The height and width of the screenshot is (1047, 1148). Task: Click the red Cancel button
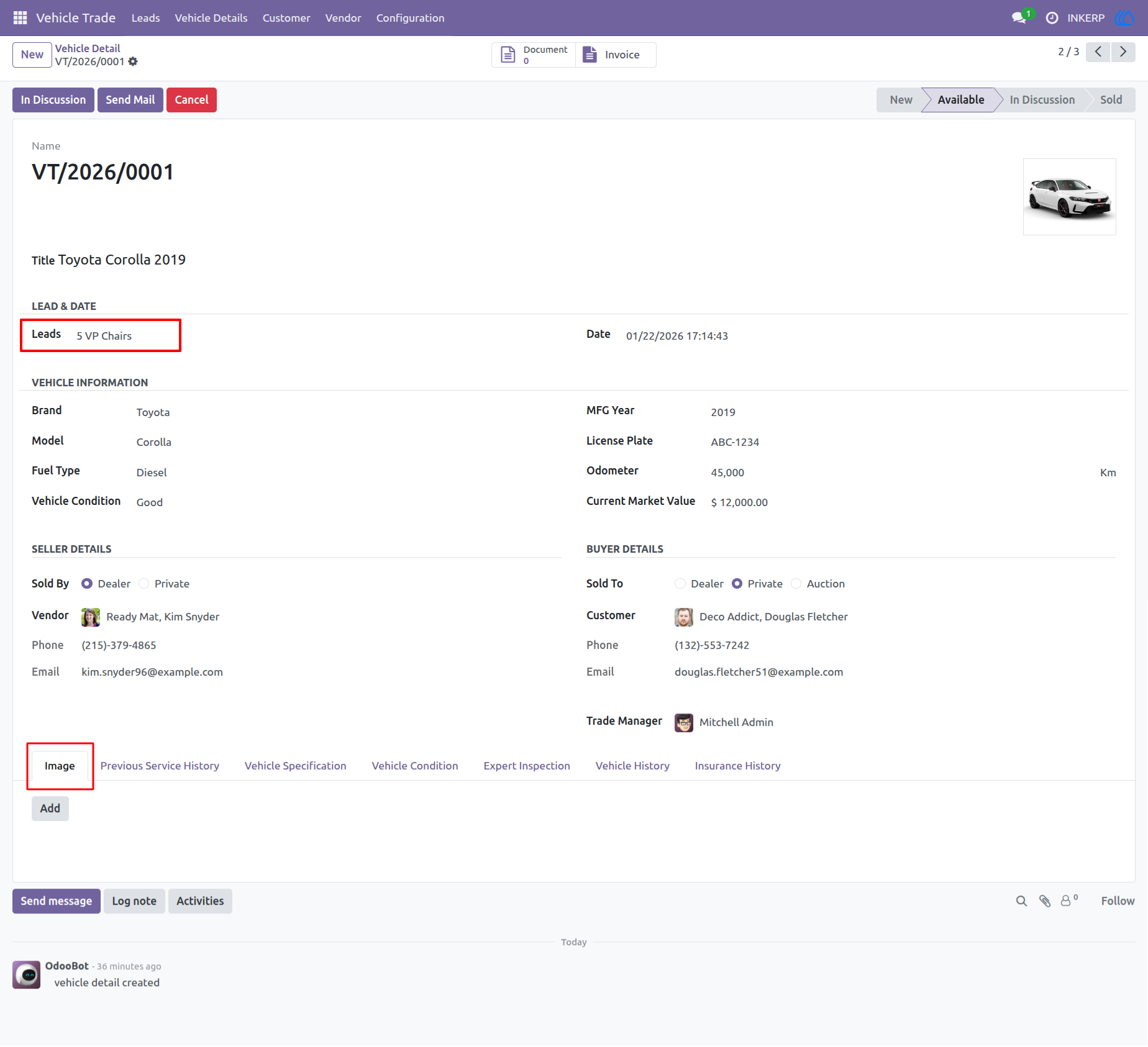coord(191,100)
